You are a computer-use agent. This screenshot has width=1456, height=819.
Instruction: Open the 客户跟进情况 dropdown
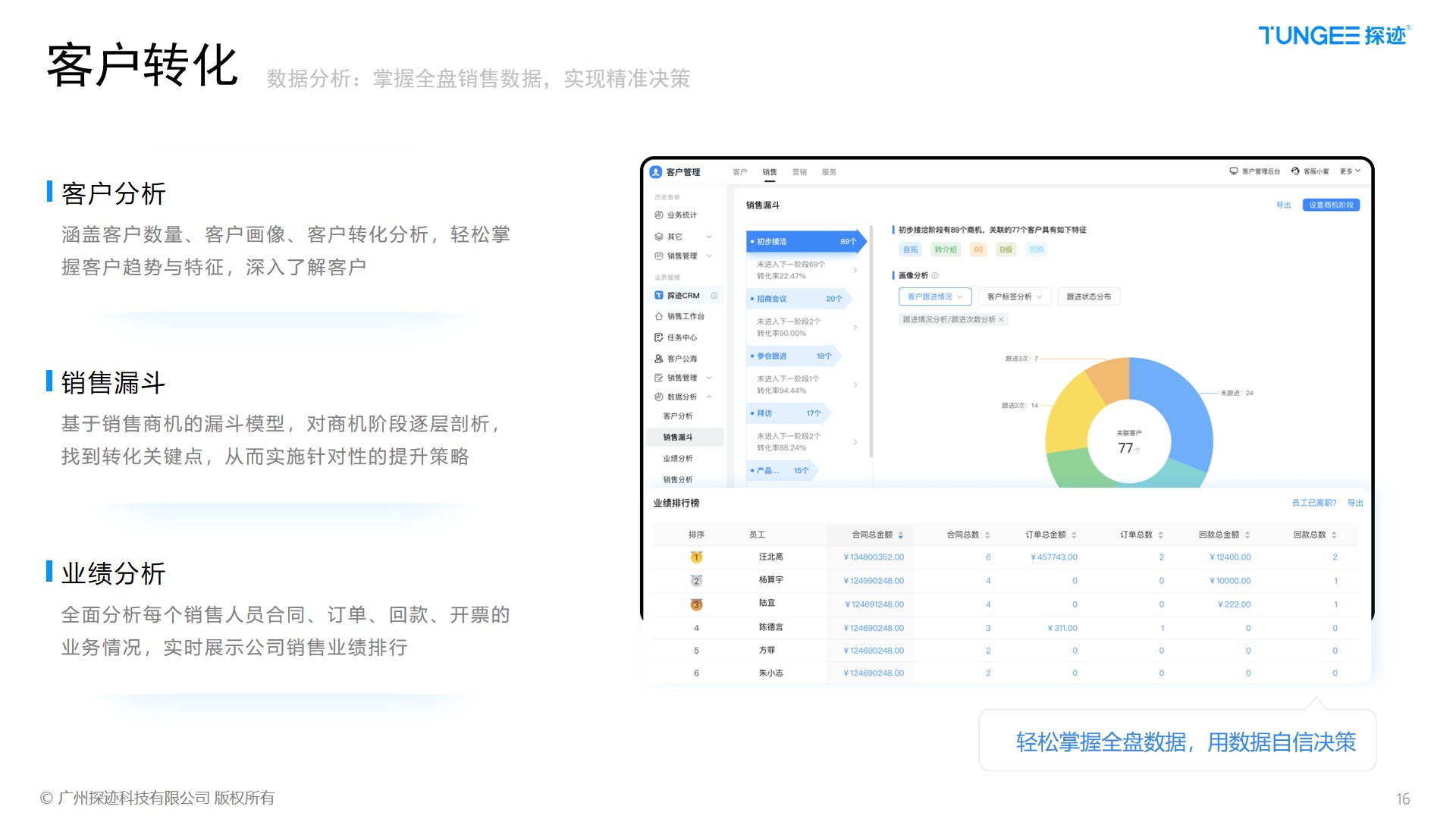point(934,297)
